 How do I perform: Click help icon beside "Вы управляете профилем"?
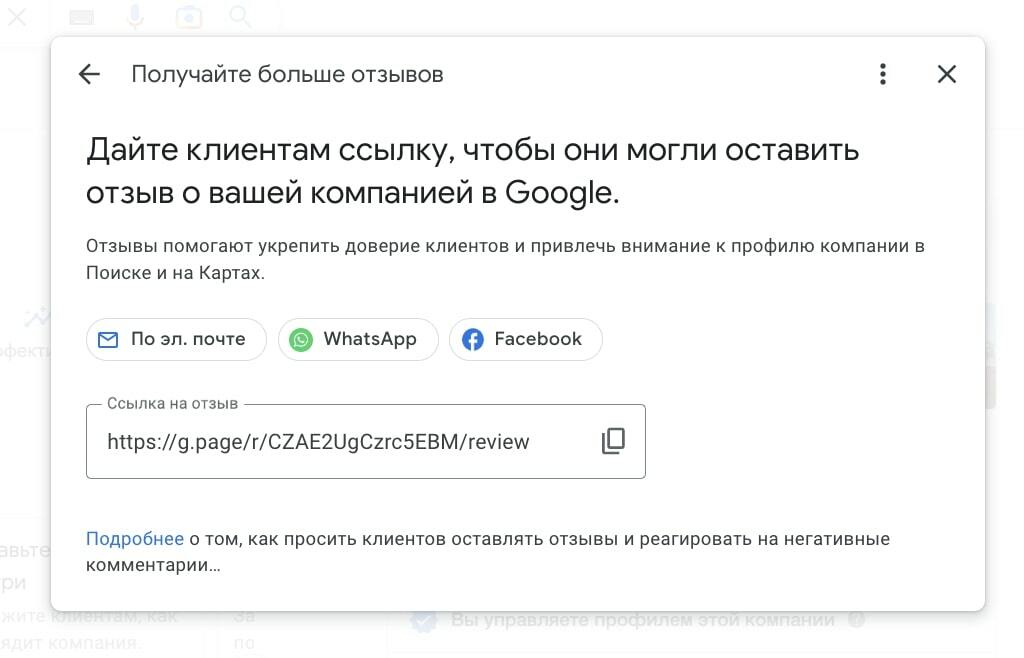[856, 619]
